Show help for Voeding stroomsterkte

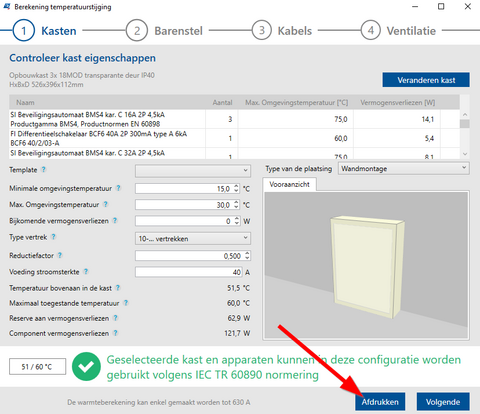point(86,272)
